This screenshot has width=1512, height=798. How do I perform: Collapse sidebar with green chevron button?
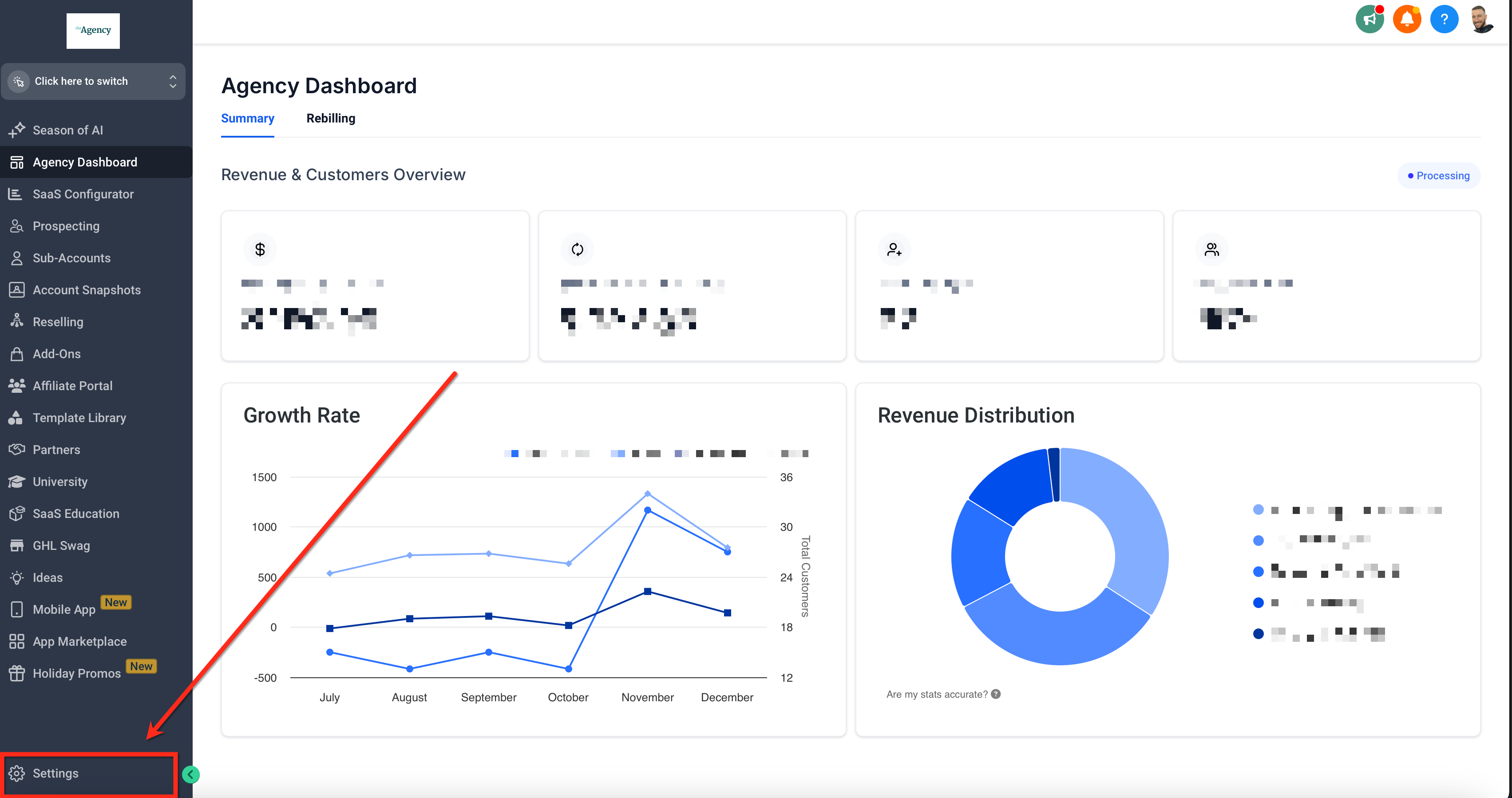(x=190, y=774)
